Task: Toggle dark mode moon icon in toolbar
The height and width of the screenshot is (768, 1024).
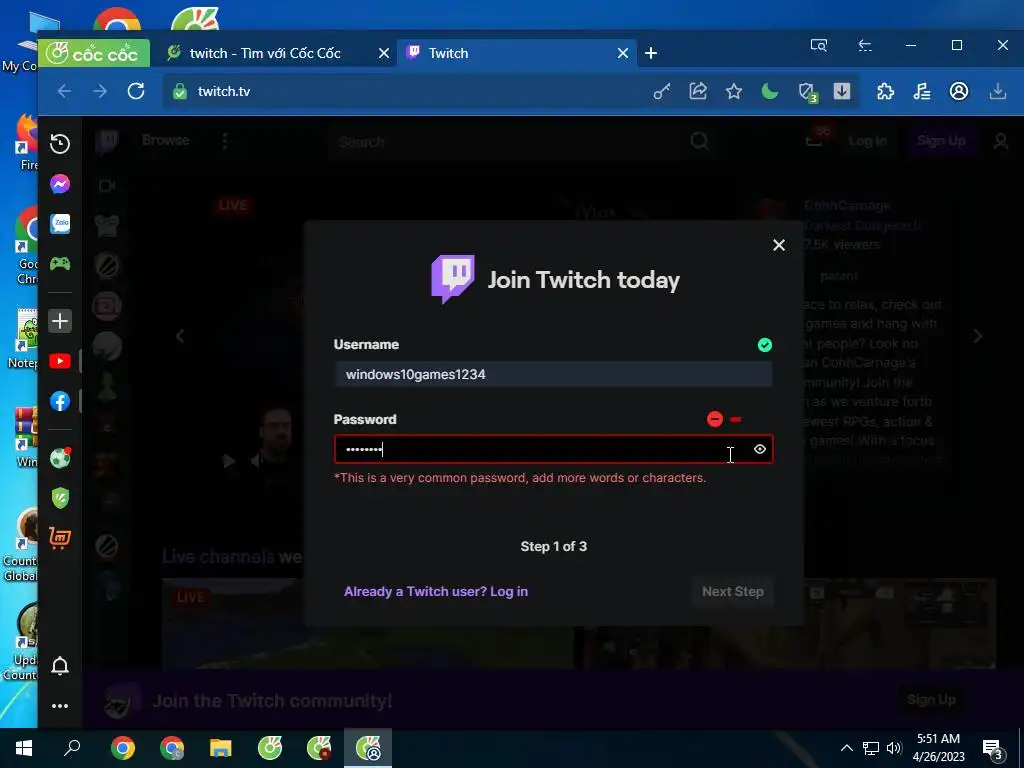Action: pyautogui.click(x=770, y=91)
